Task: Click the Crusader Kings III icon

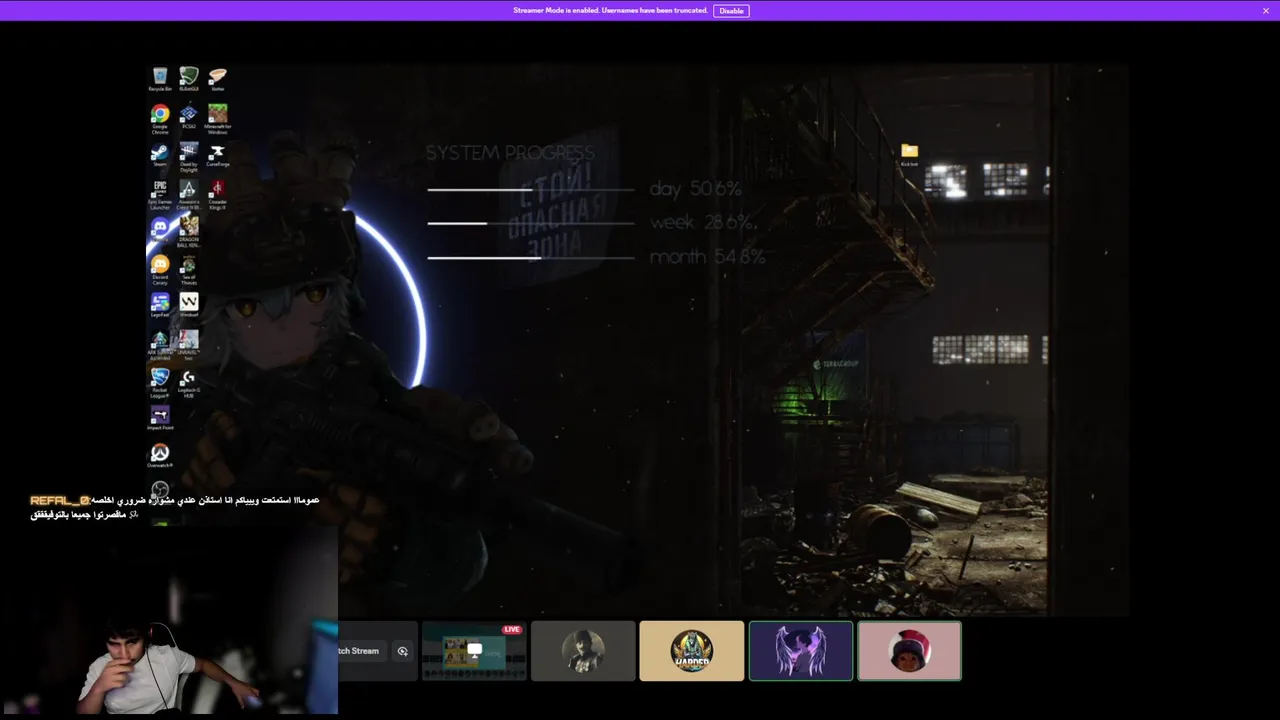Action: pos(218,195)
